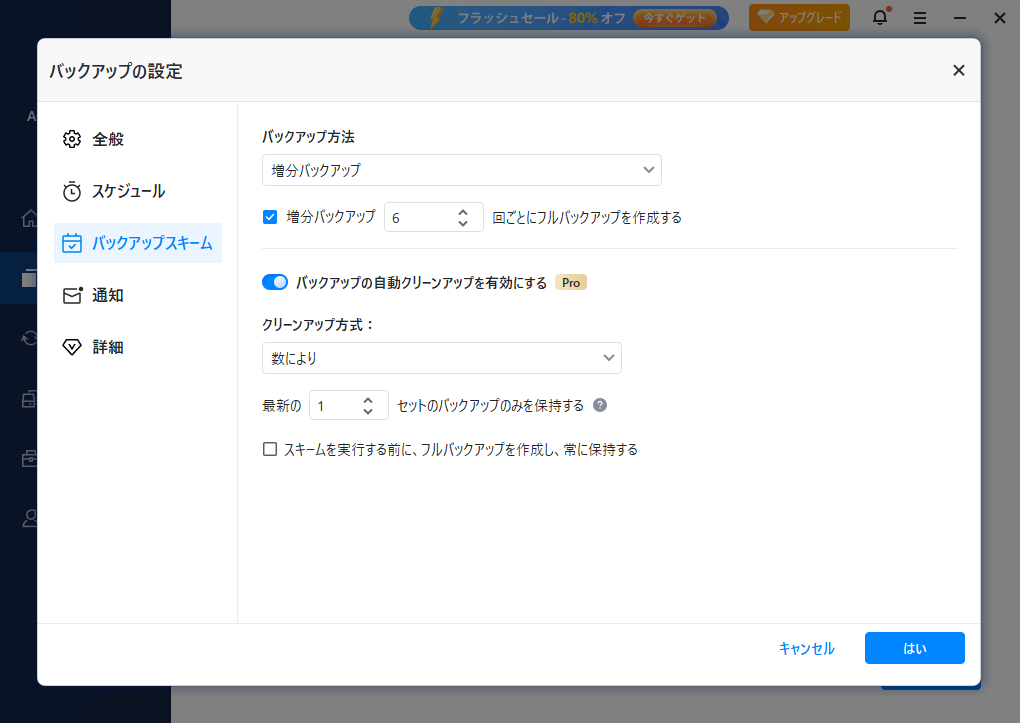Increase the incremental backup count above 6
This screenshot has height=723, width=1020.
[x=463, y=212]
